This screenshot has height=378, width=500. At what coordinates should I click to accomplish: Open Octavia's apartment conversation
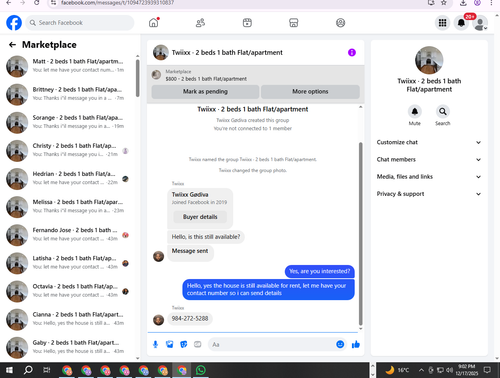click(x=68, y=291)
